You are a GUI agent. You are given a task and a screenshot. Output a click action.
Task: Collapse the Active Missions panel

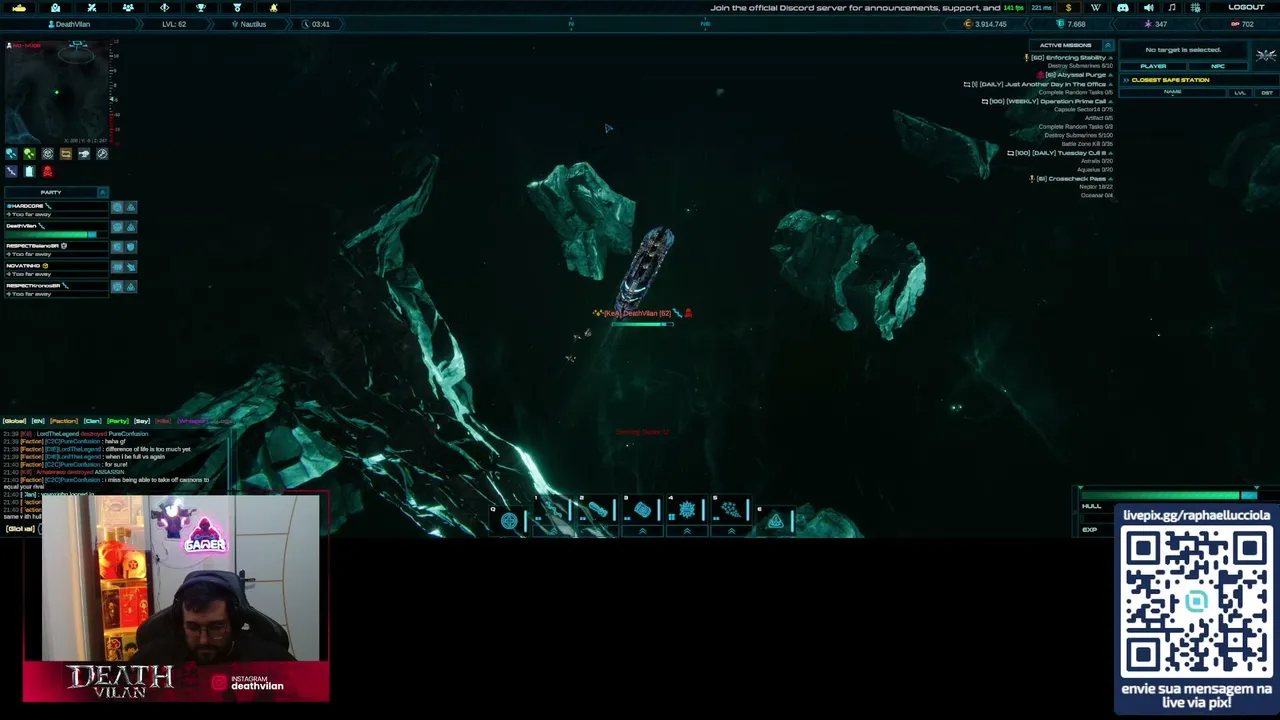[x=1107, y=45]
